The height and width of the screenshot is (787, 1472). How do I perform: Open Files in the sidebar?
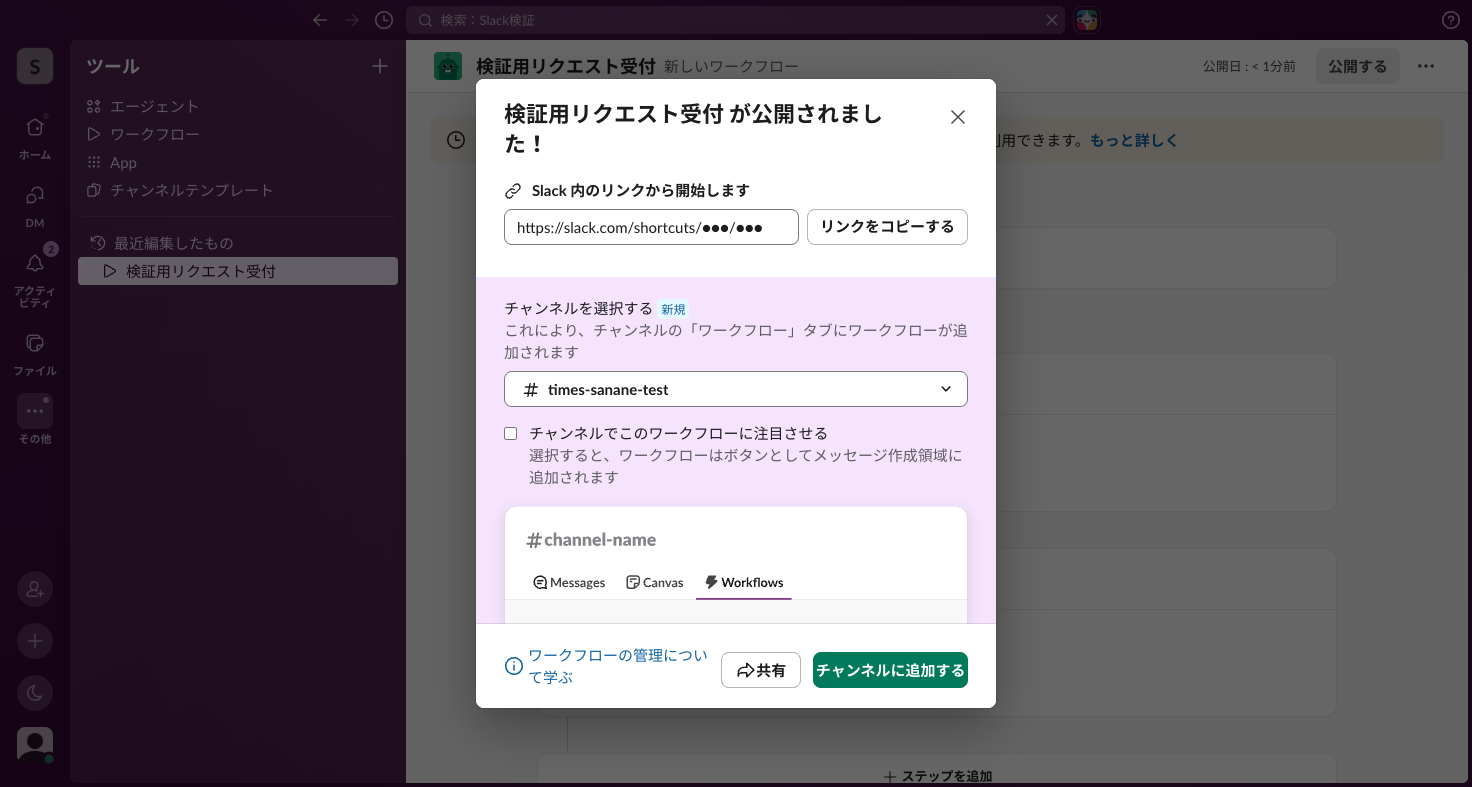coord(35,353)
